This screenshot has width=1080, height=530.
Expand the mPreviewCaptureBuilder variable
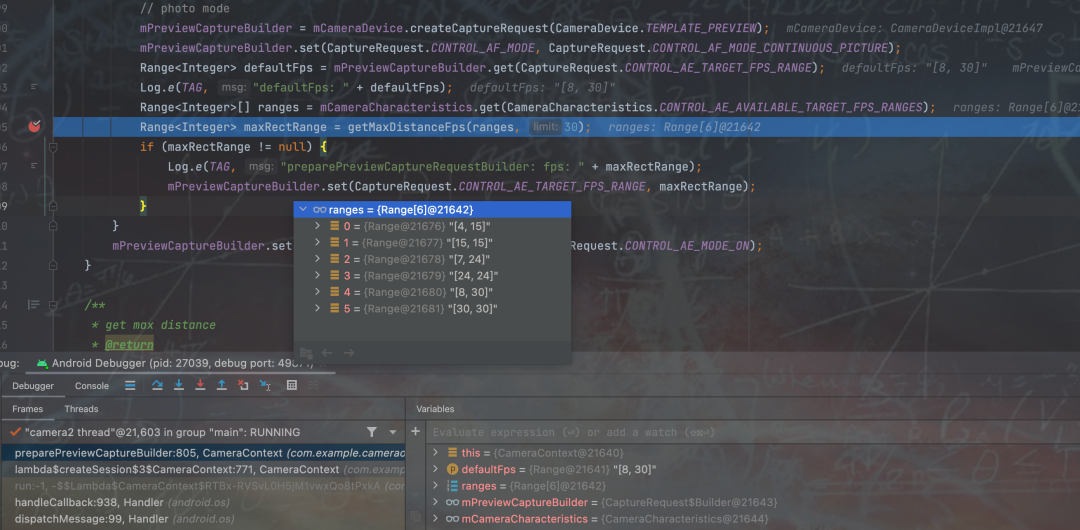tap(436, 502)
